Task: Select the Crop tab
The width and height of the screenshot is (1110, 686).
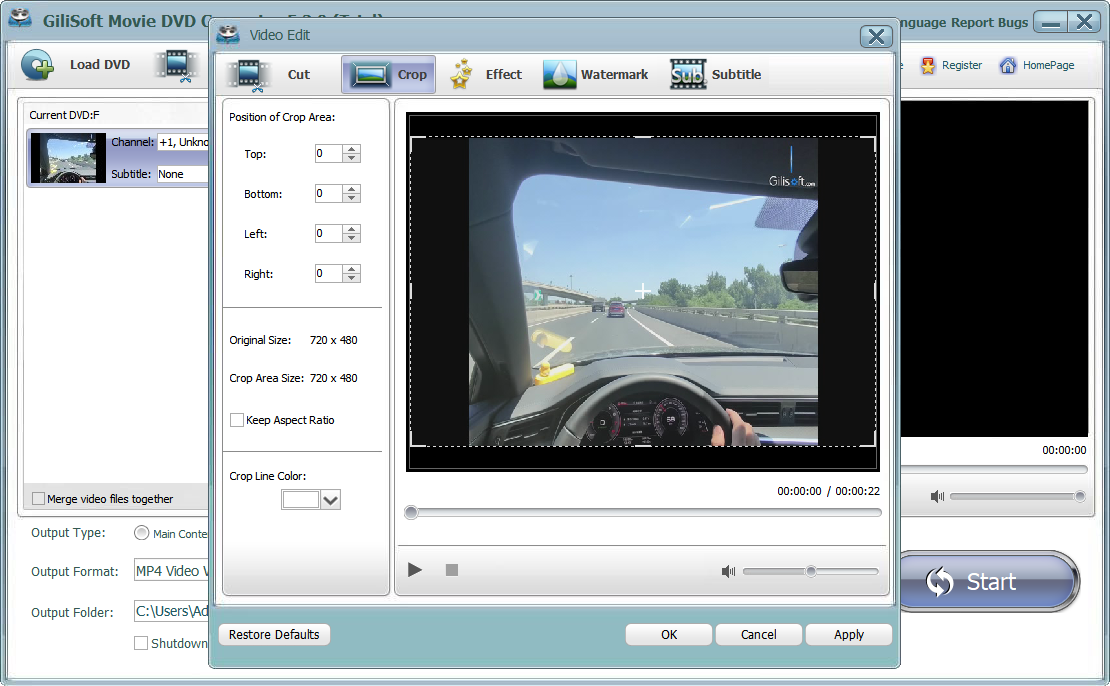Action: point(388,74)
